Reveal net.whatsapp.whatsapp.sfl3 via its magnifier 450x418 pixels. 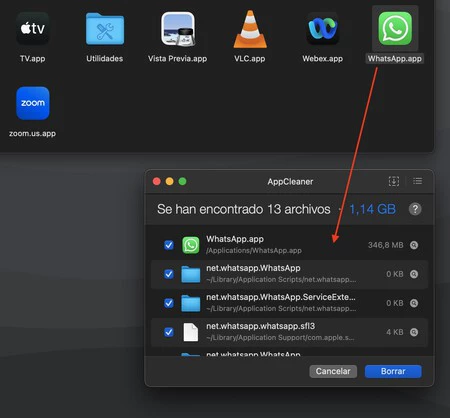pos(414,332)
